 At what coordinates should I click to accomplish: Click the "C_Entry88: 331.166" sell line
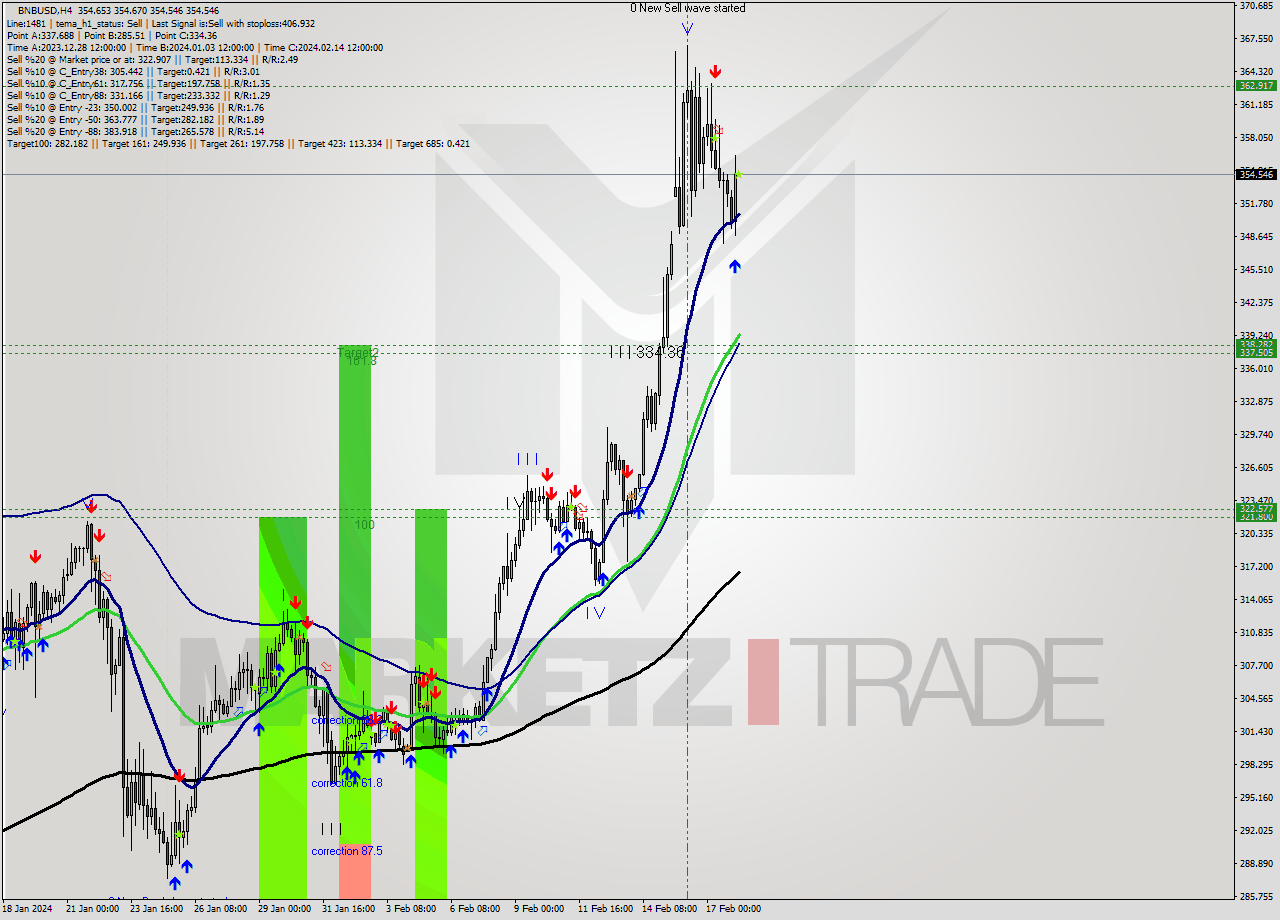point(138,95)
